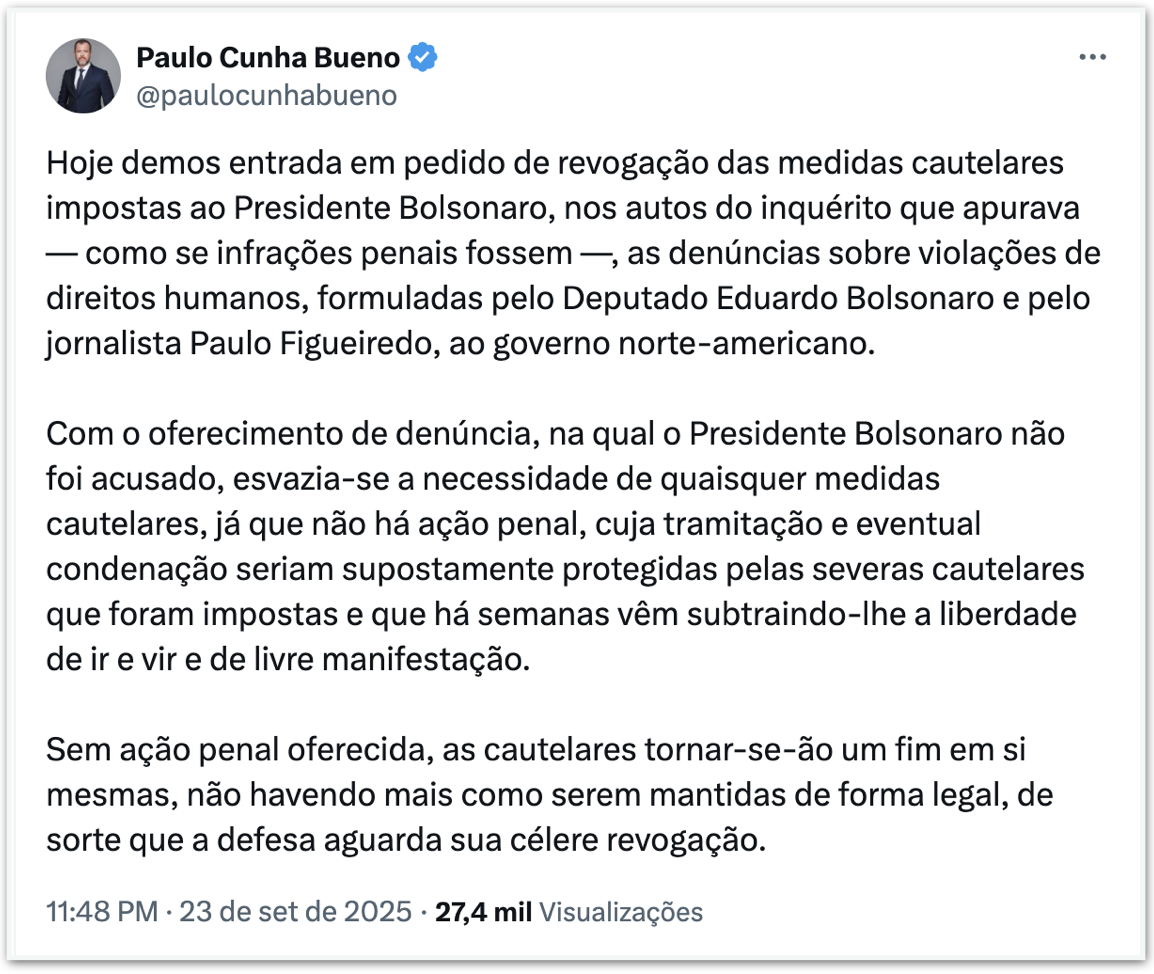Open the three-dot more options menu
1154x974 pixels.
[1092, 58]
